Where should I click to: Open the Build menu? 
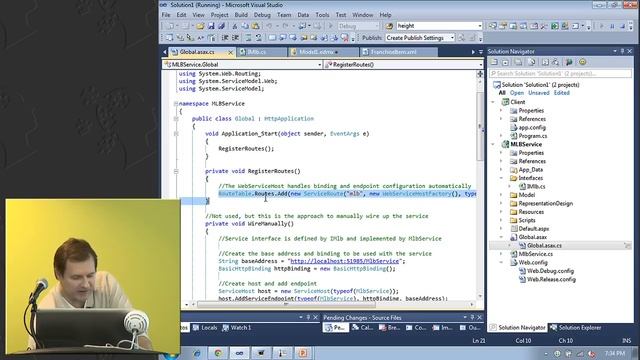[241, 15]
